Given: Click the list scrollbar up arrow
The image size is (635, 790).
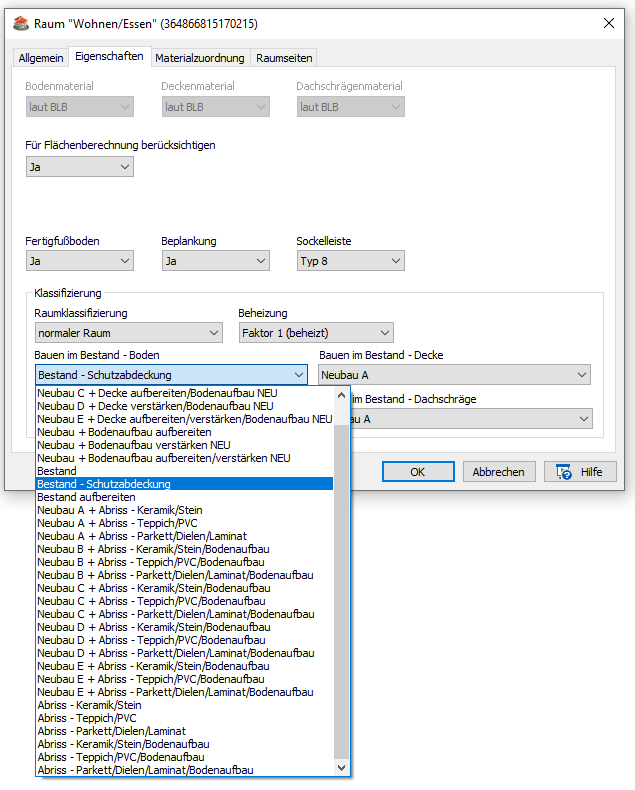Looking at the screenshot, I should (x=342, y=395).
